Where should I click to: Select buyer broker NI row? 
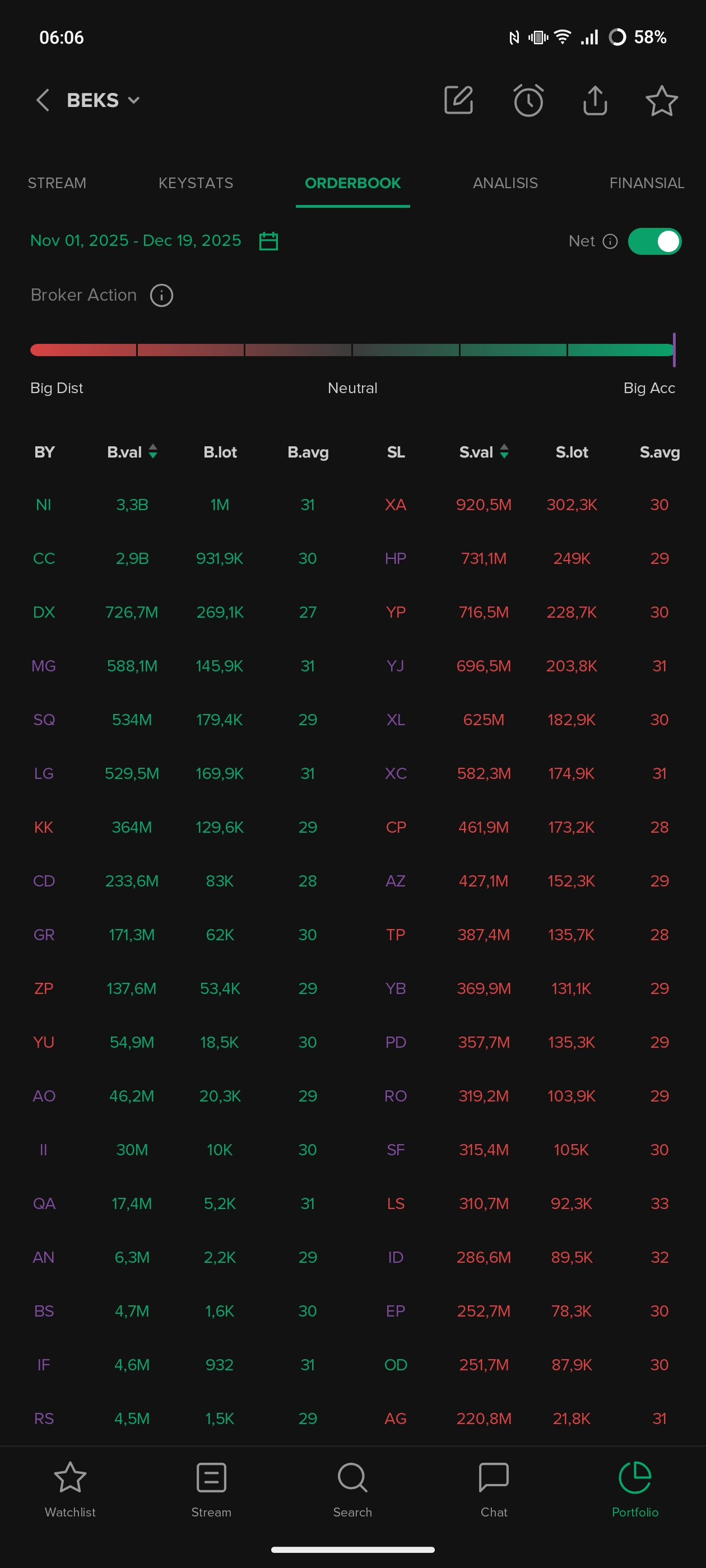[44, 505]
